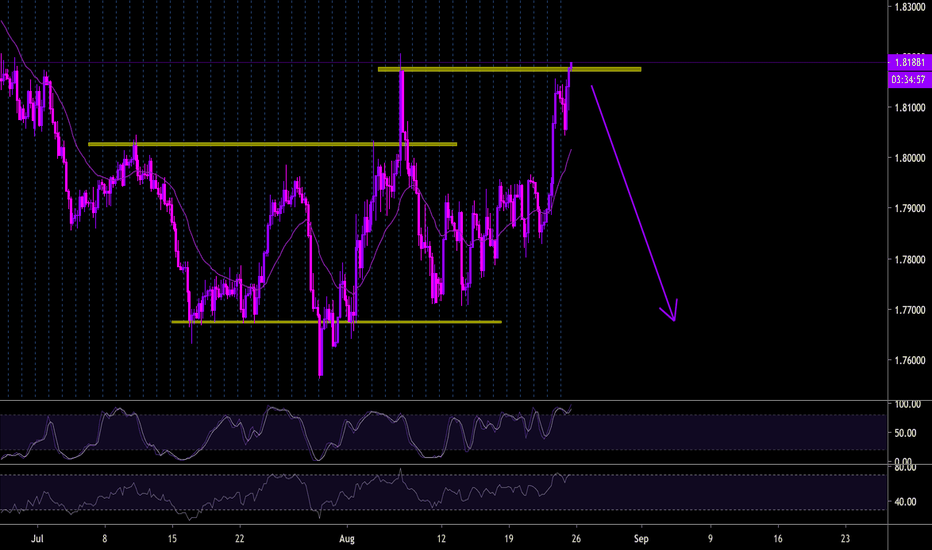Click the candle countdown timer 03:34:57
This screenshot has height=550, width=932.
click(909, 80)
